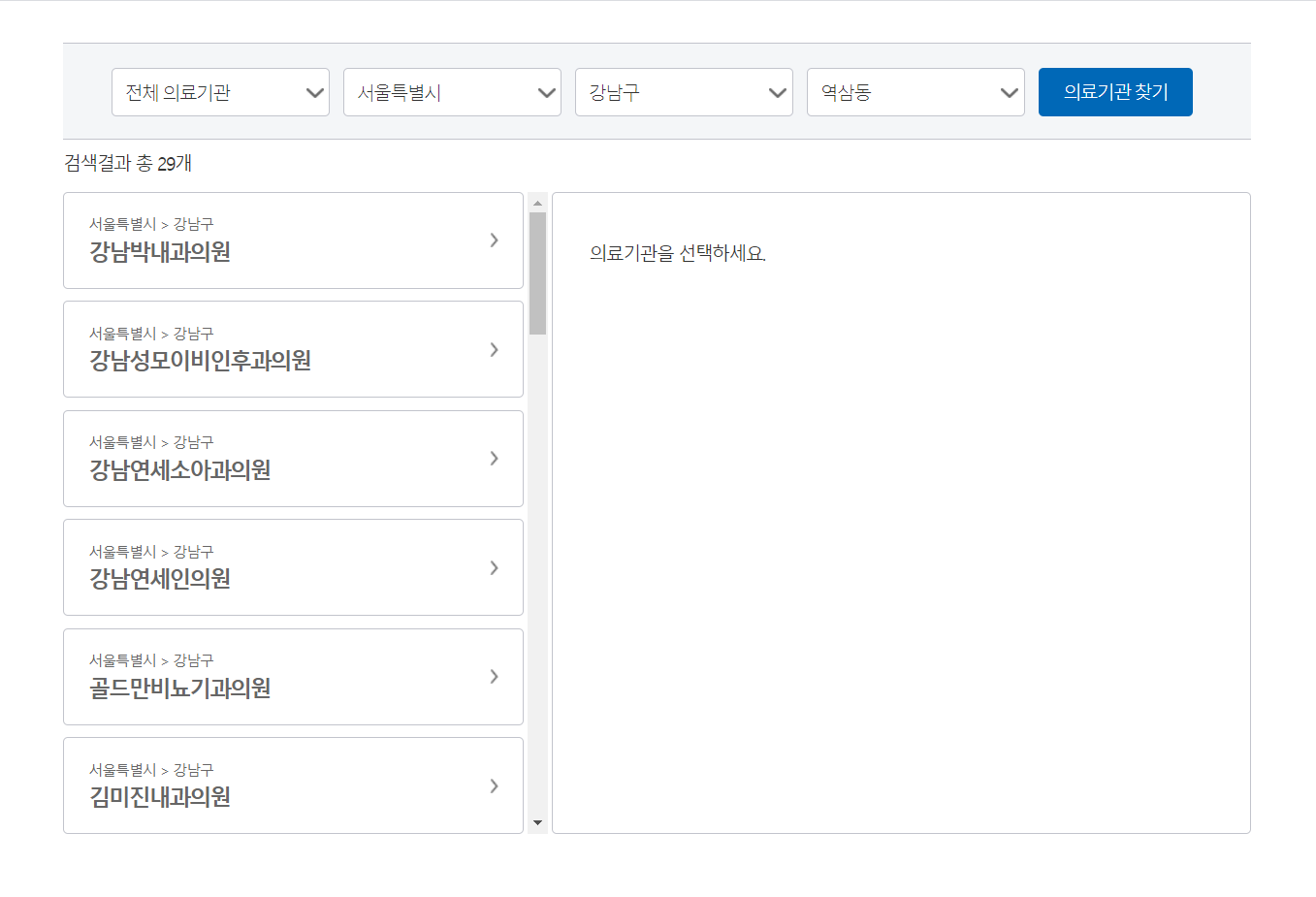Click the 의료기관 찾기 button

(1115, 92)
